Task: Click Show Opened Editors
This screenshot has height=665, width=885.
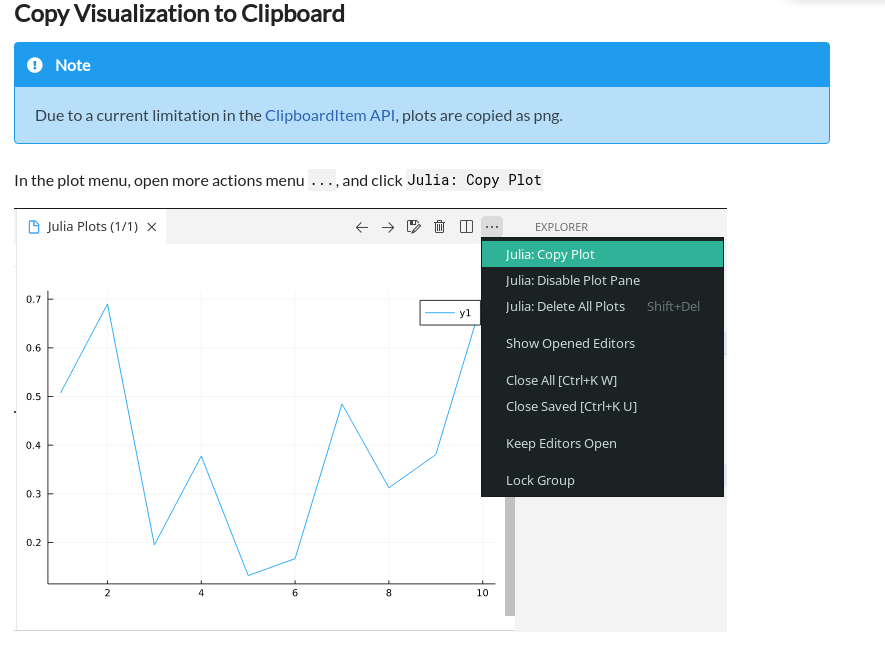Action: coord(570,343)
